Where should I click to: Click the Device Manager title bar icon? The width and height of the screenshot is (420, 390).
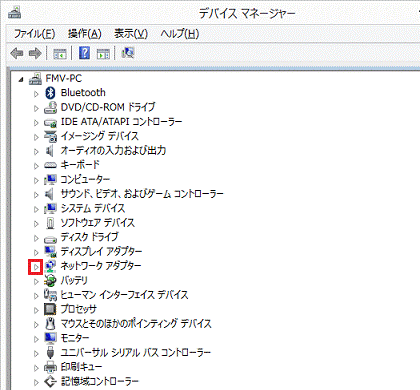coord(15,13)
